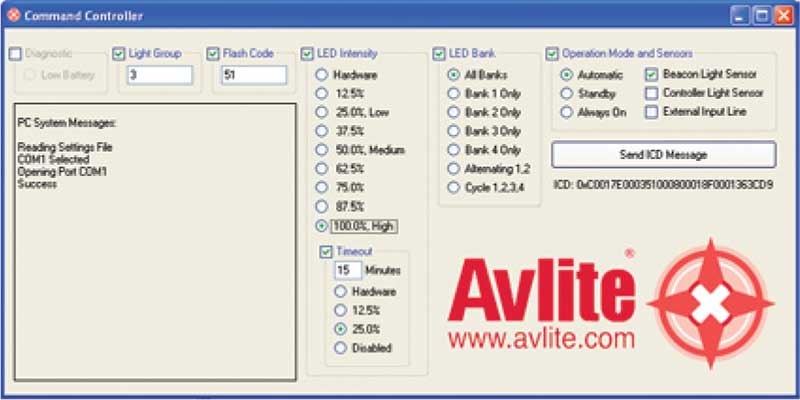Uncheck the Beacon Light Sensor checkbox
Viewport: 800px width, 400px height.
click(652, 74)
